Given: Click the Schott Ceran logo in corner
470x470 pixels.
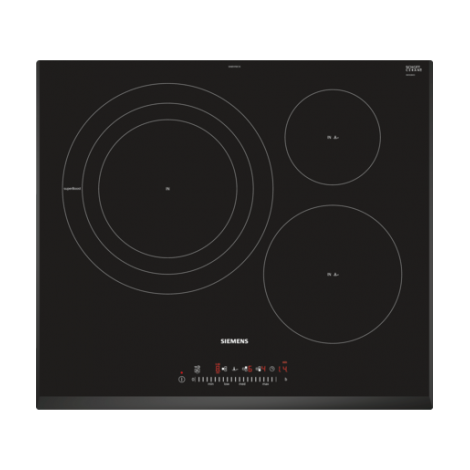Looking at the screenshot, I should tap(414, 70).
